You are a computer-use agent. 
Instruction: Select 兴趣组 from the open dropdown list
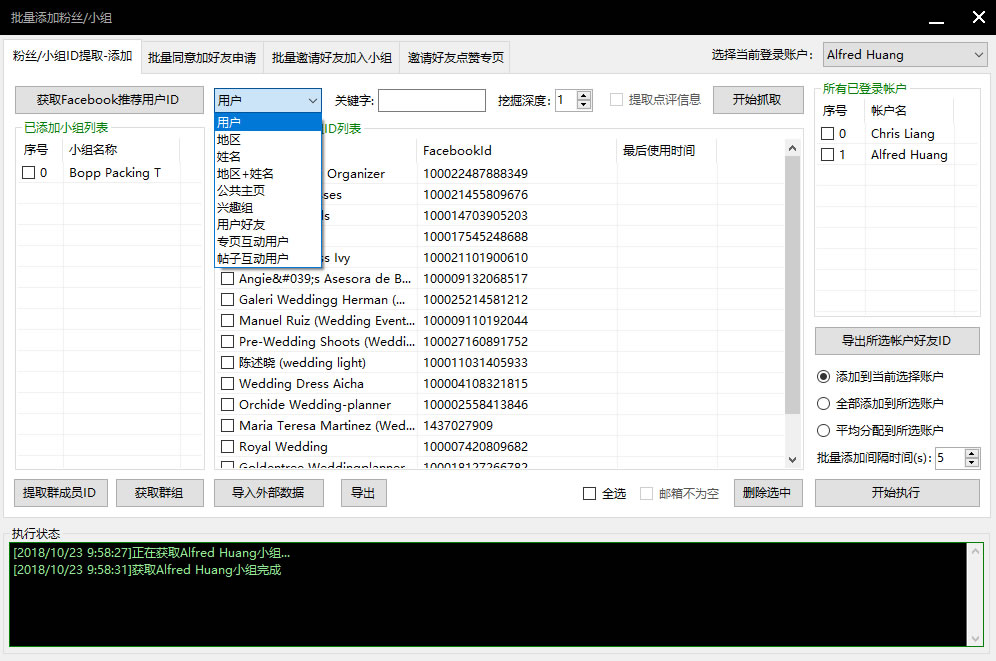pos(234,207)
